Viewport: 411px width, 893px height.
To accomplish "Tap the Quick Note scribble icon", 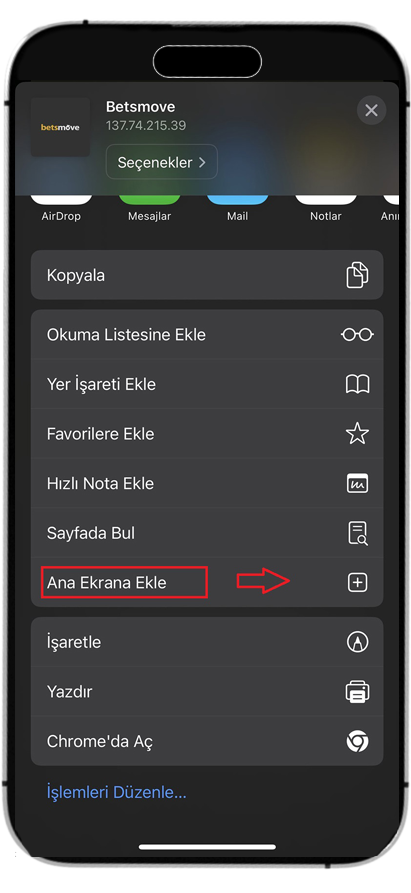I will tap(357, 484).
